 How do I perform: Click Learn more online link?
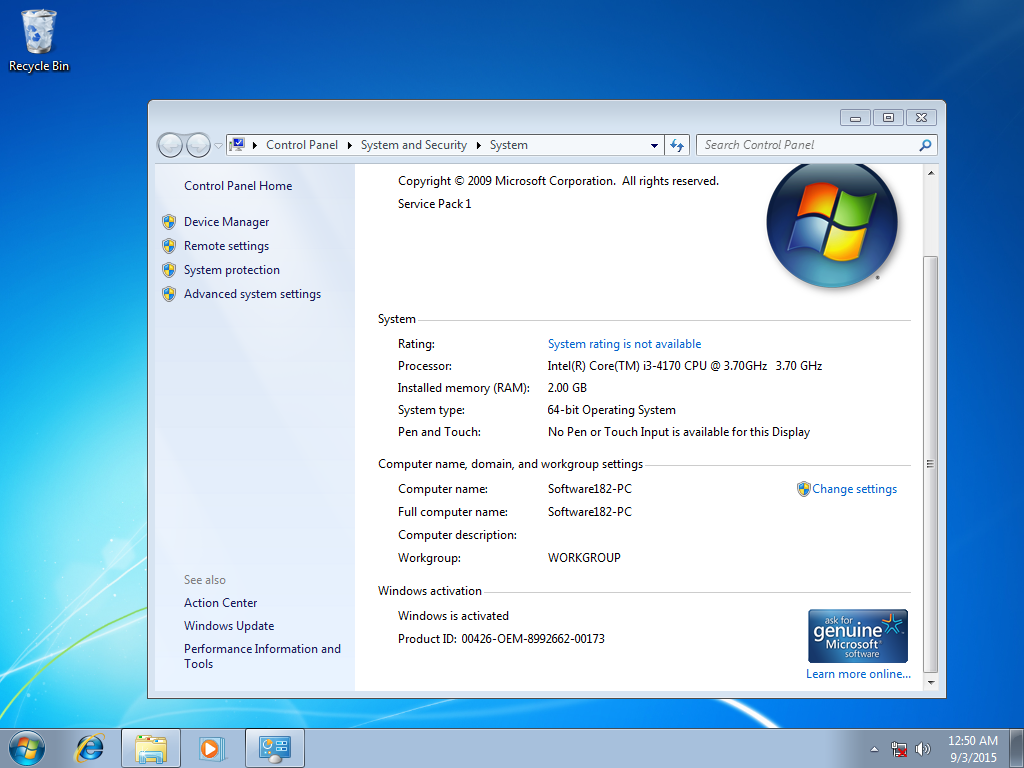[857, 674]
